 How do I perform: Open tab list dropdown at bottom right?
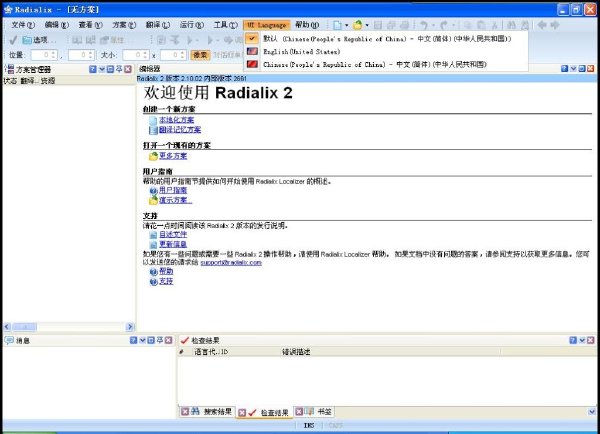click(x=592, y=412)
